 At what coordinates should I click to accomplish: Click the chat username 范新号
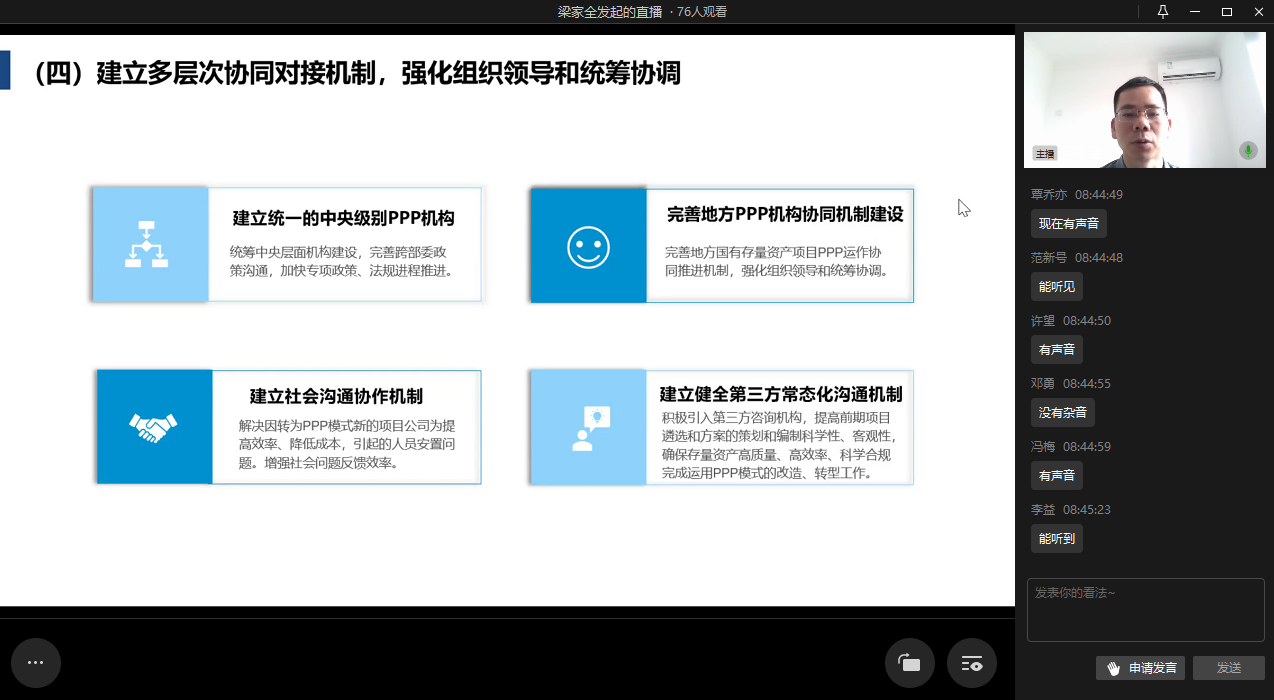1049,258
